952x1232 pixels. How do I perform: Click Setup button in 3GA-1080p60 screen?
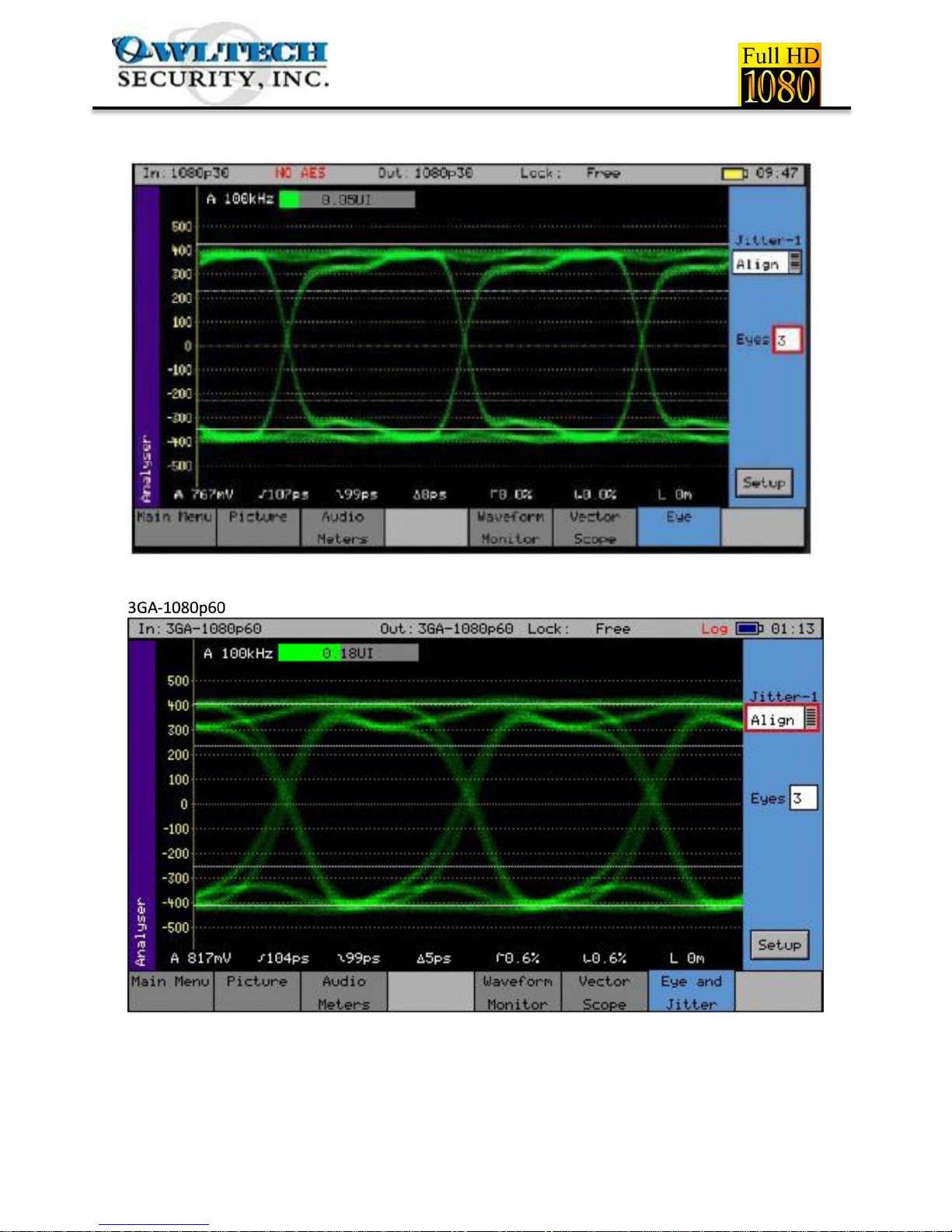pos(779,945)
